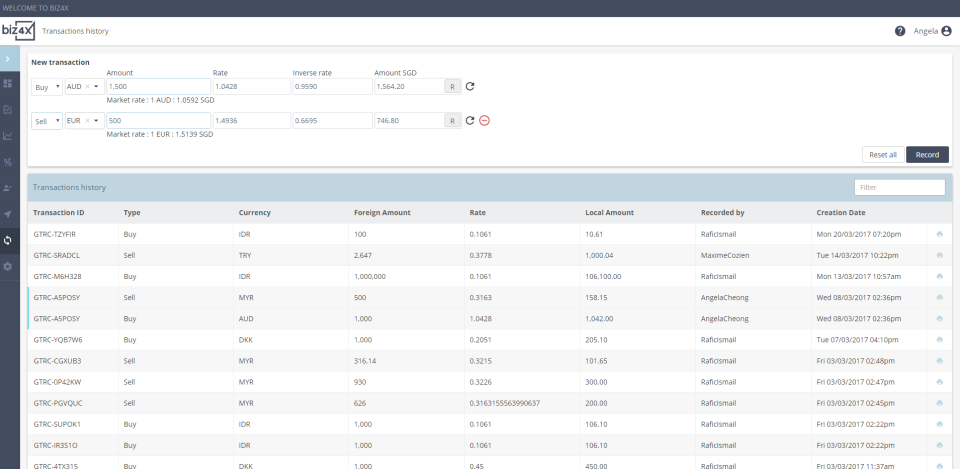This screenshot has width=960, height=469.
Task: Sort by Currency column header
Action: [x=255, y=212]
